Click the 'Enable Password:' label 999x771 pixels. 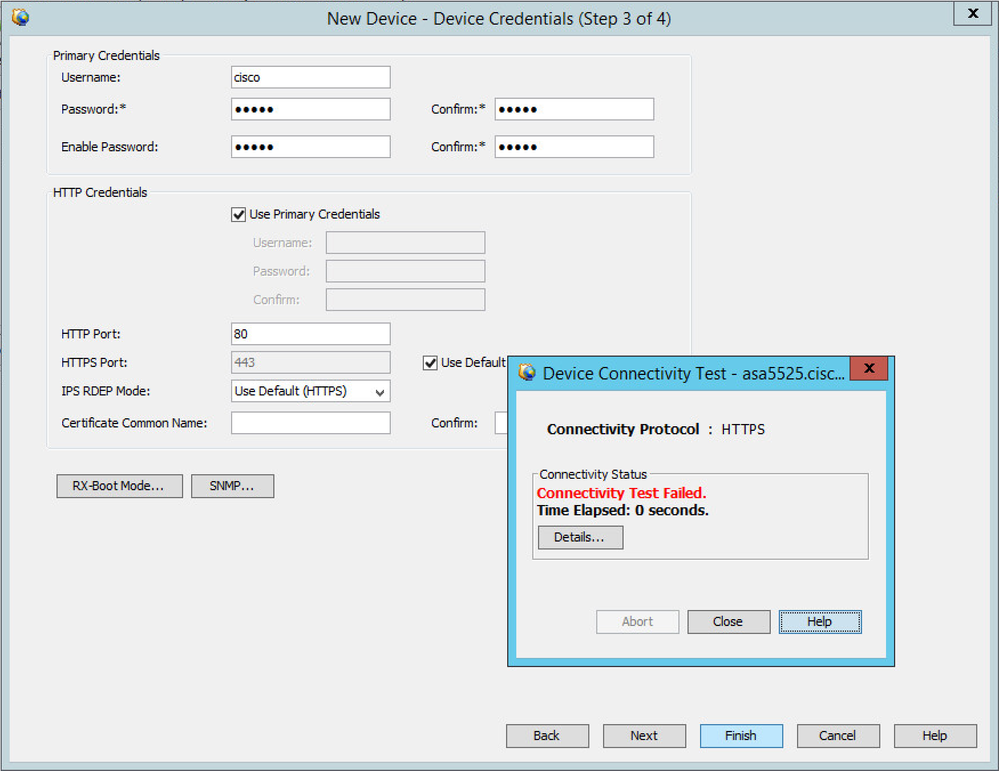click(x=110, y=147)
